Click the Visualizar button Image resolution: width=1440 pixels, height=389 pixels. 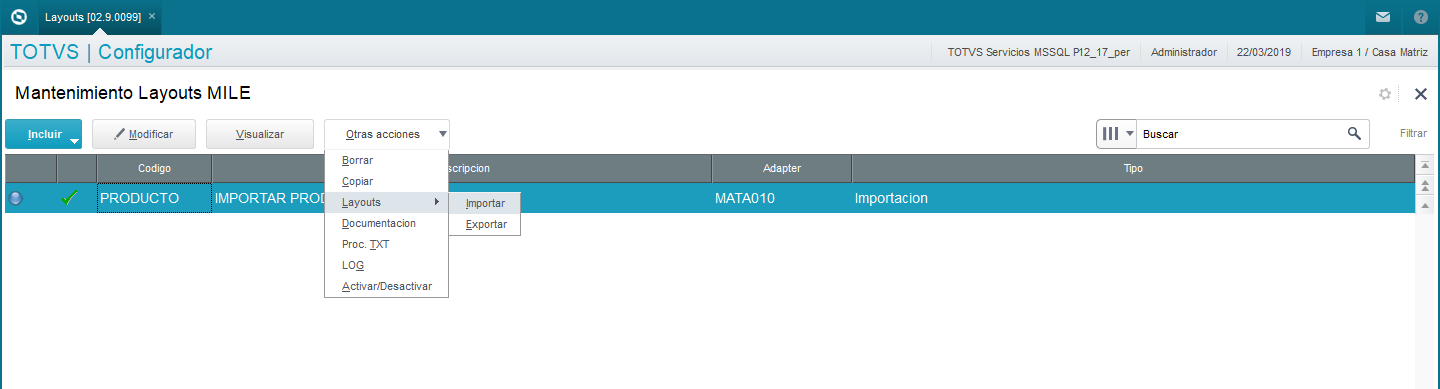tap(260, 134)
